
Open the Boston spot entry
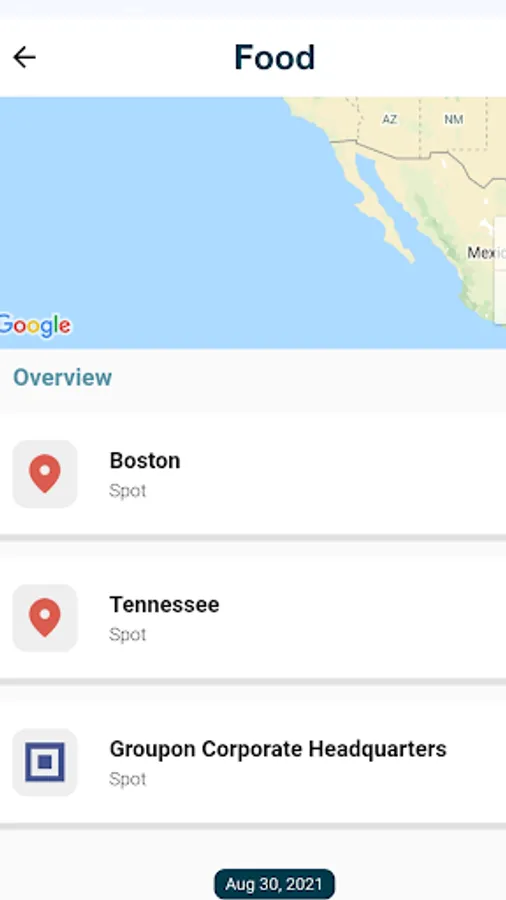point(253,474)
